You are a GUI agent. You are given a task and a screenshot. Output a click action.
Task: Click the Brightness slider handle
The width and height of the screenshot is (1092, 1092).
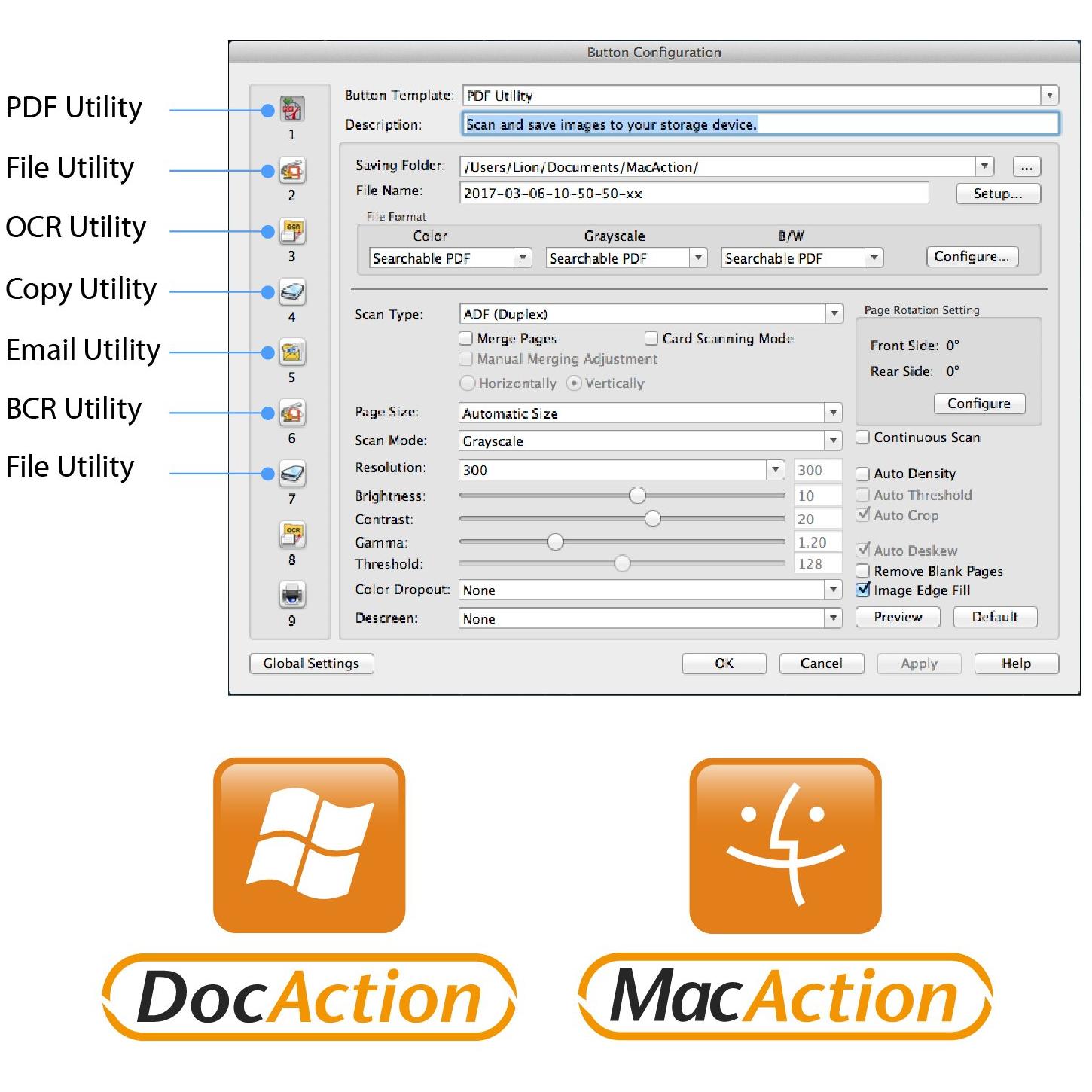click(638, 495)
